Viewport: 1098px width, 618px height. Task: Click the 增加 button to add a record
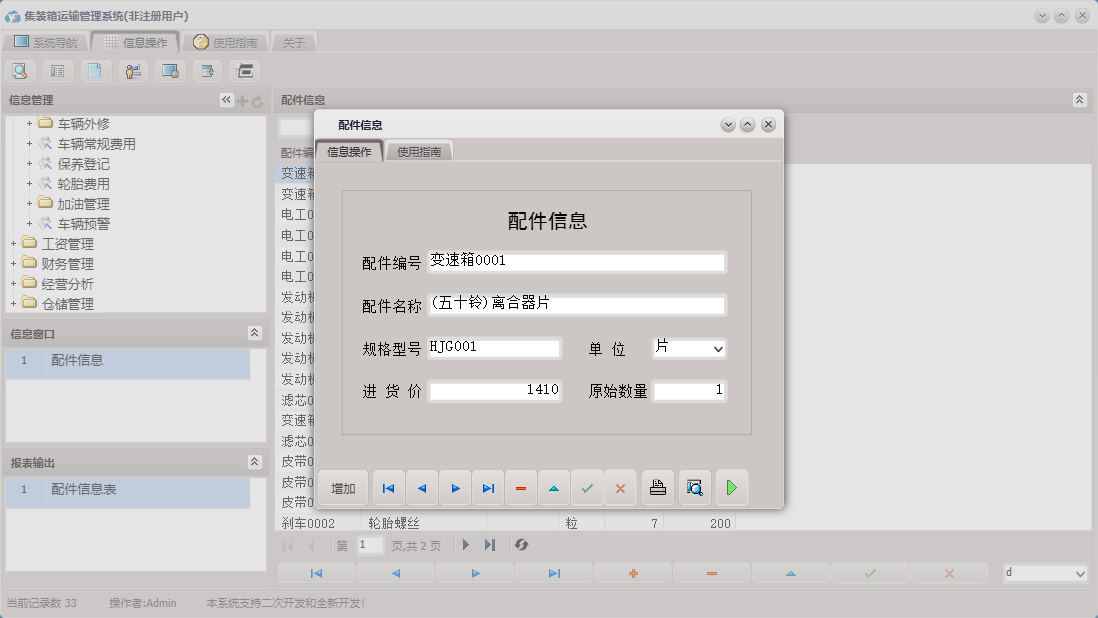[343, 487]
